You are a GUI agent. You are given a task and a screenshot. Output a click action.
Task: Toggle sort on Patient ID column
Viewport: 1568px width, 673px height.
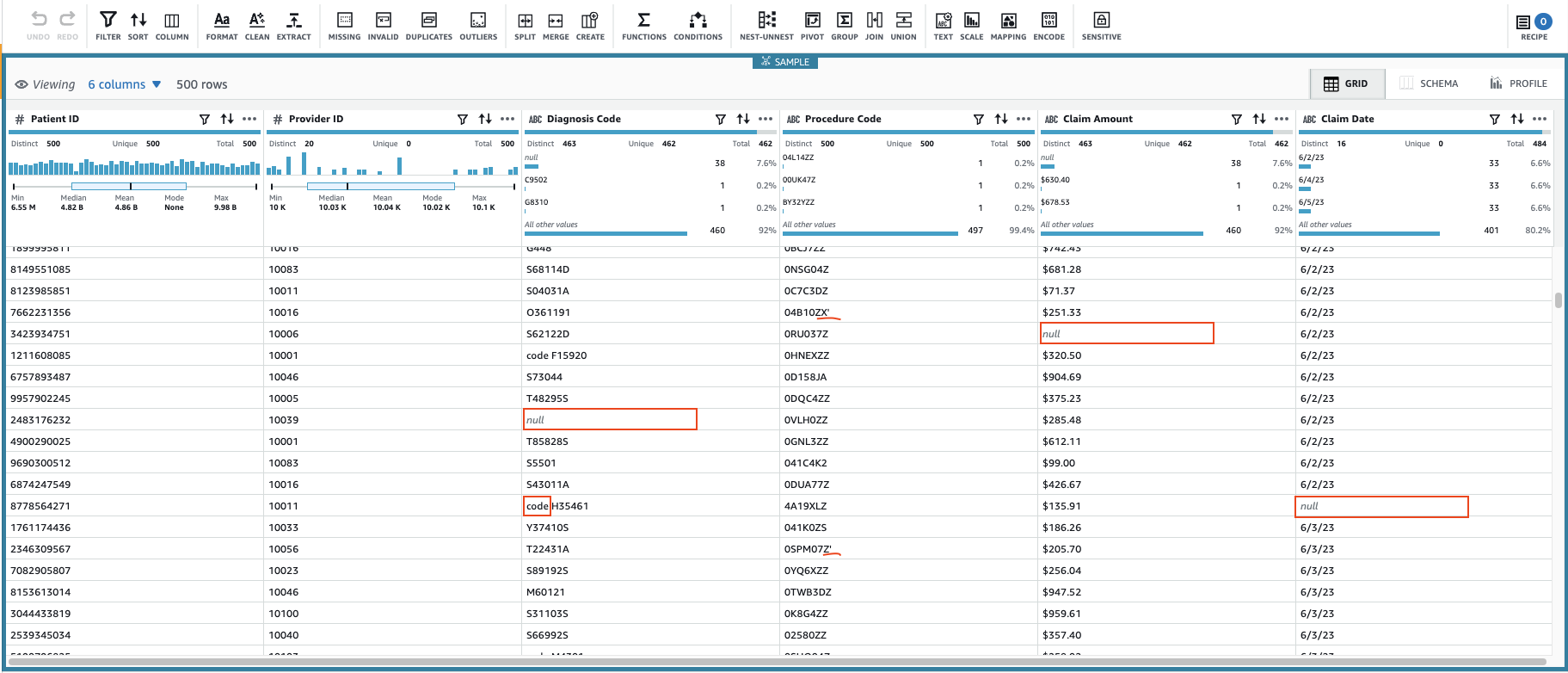point(227,119)
